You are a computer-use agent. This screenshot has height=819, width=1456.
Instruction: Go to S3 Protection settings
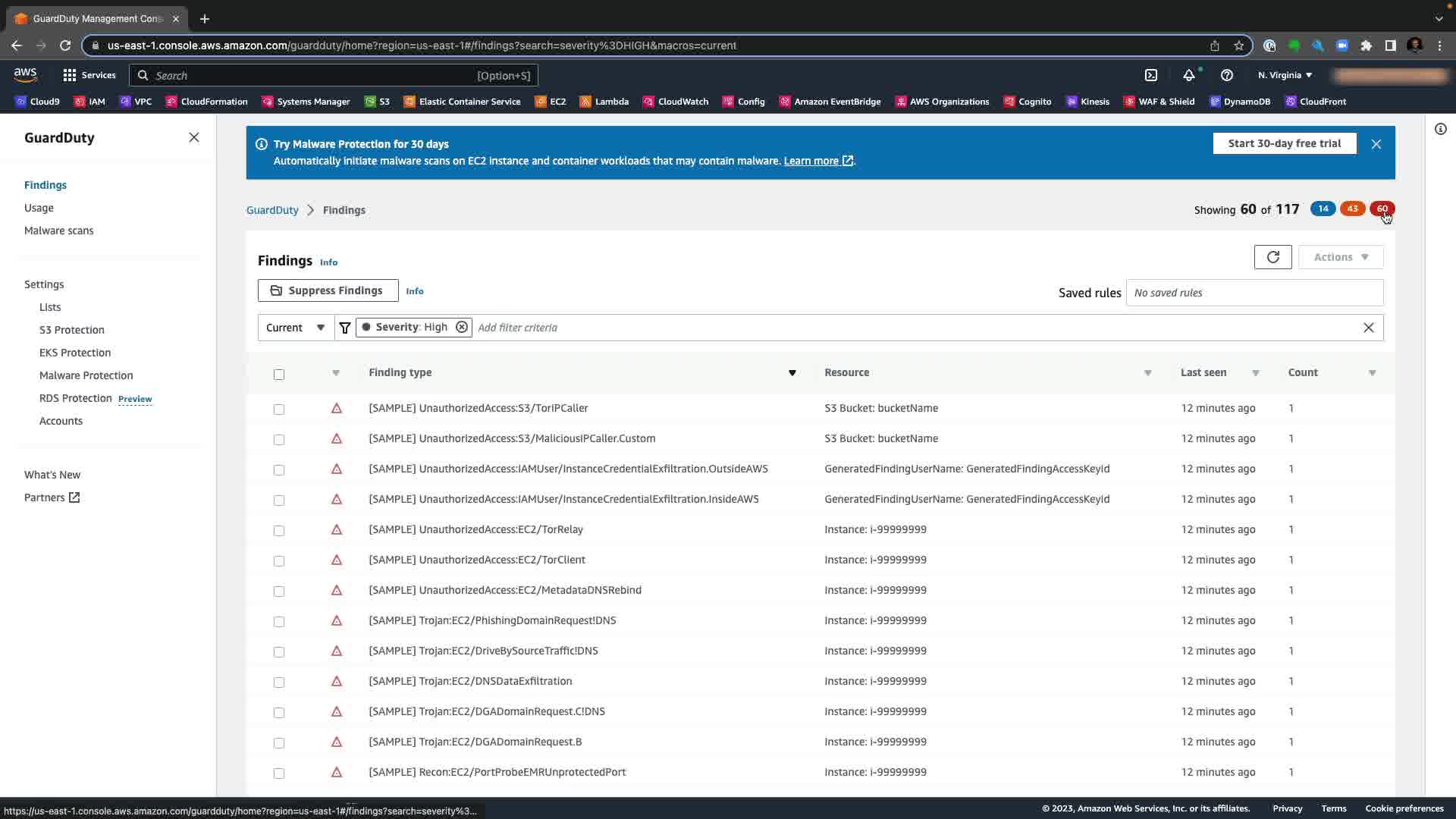click(x=72, y=330)
